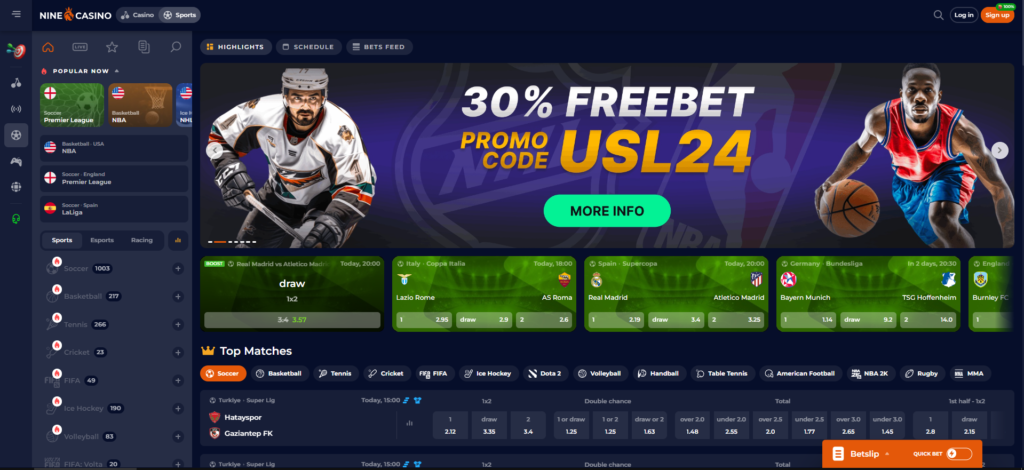The height and width of the screenshot is (470, 1024).
Task: Open the bet history document icon
Action: [x=144, y=47]
